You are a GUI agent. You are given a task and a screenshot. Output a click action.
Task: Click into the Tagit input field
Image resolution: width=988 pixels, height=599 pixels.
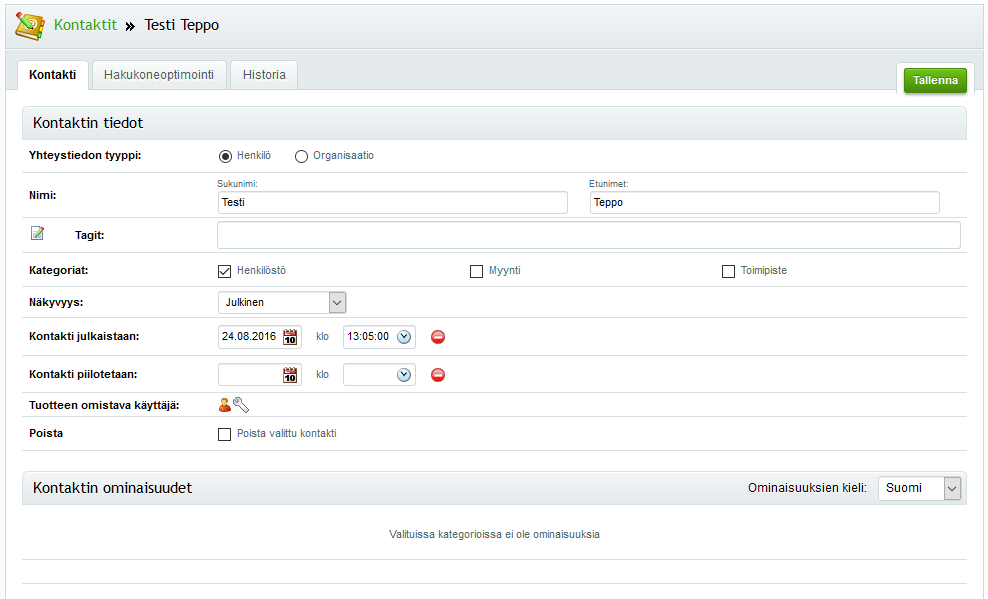[589, 235]
